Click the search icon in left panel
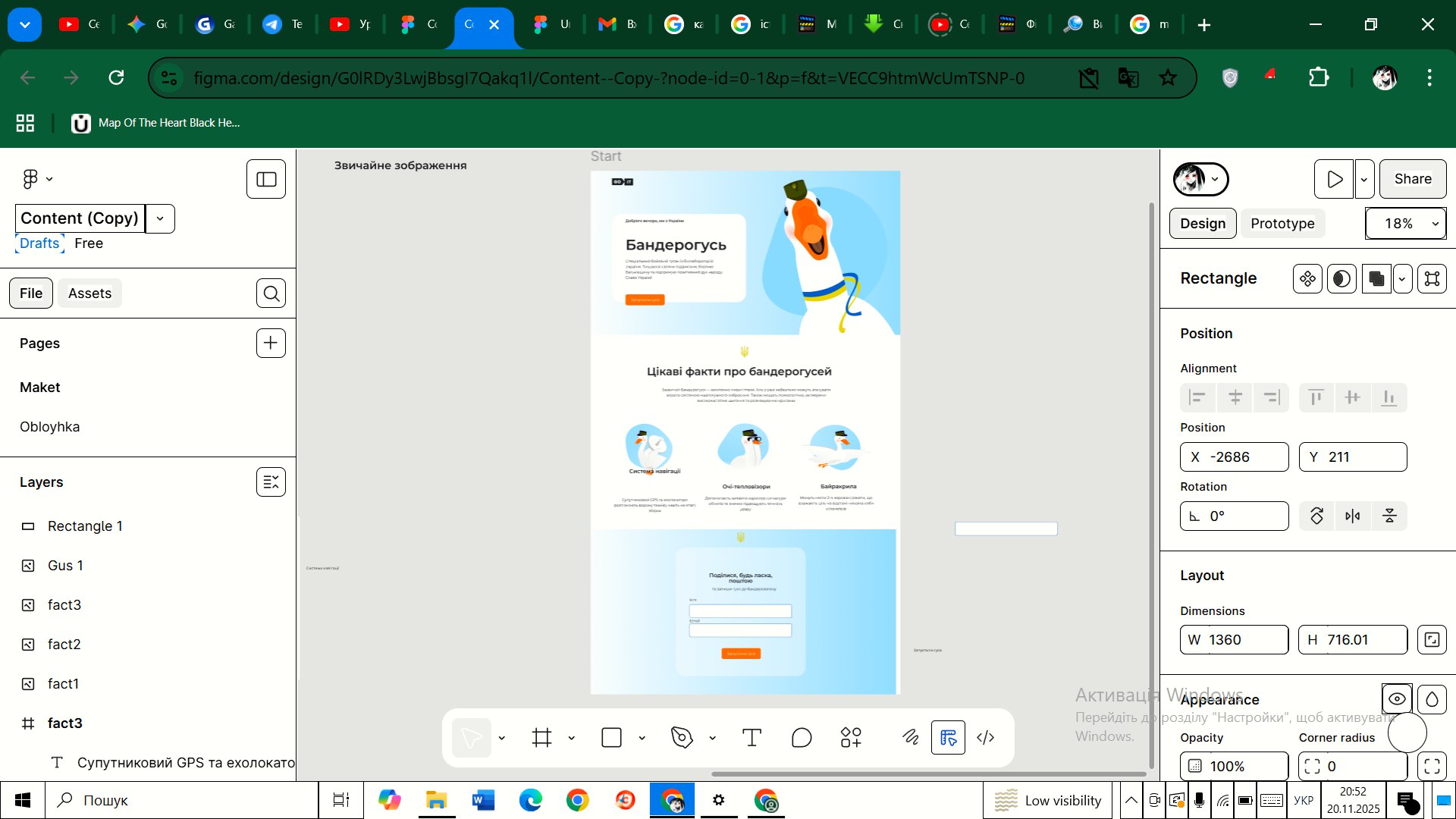The height and width of the screenshot is (819, 1456). pyautogui.click(x=271, y=293)
